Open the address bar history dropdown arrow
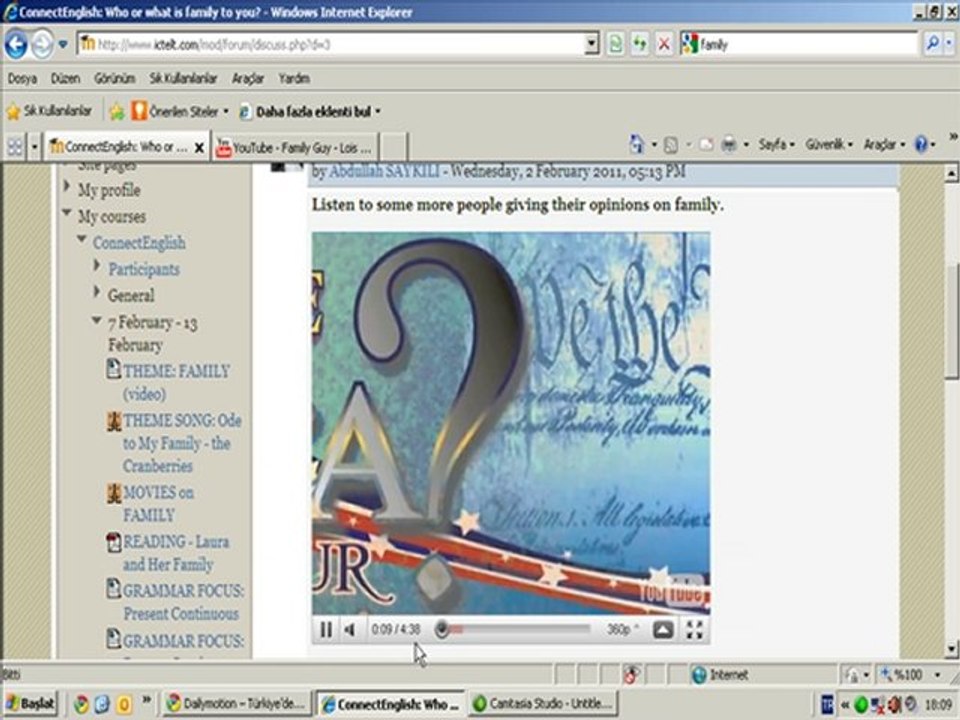Image resolution: width=960 pixels, height=720 pixels. coord(591,44)
